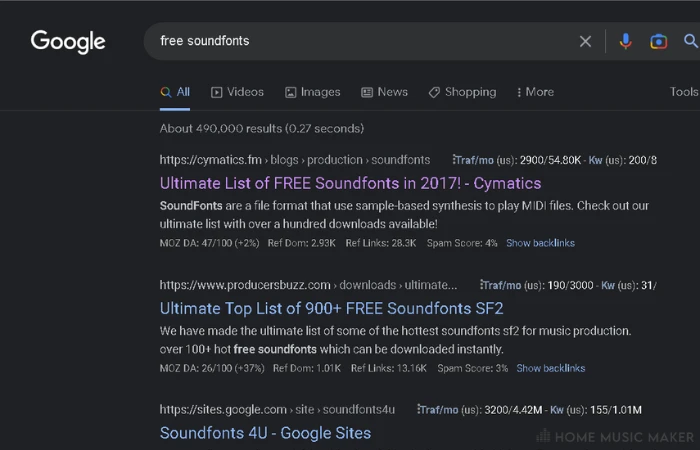
Task: Open the Tools filter
Action: (x=684, y=92)
